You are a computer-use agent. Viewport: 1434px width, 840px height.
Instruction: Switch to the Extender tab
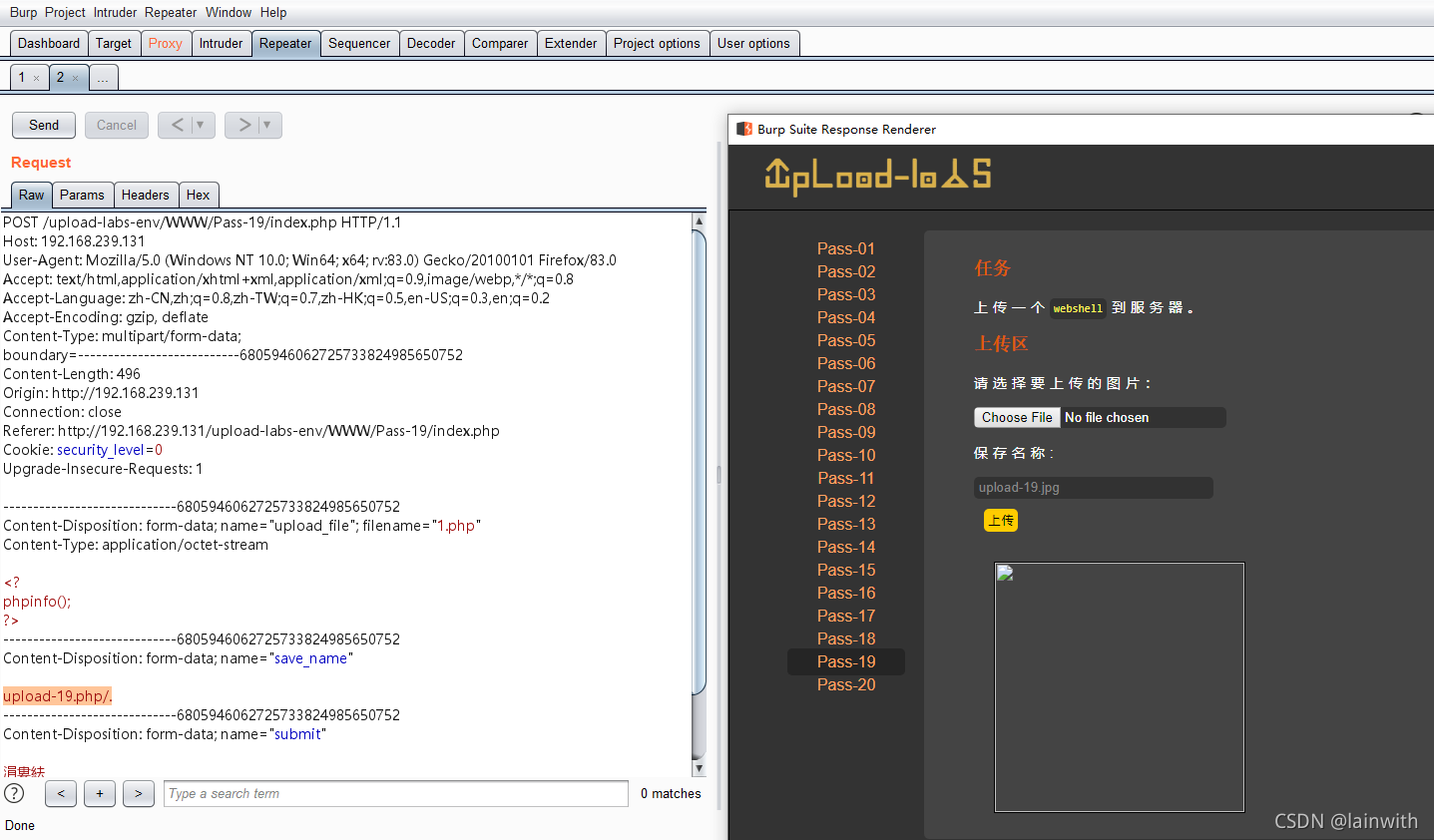(x=571, y=43)
